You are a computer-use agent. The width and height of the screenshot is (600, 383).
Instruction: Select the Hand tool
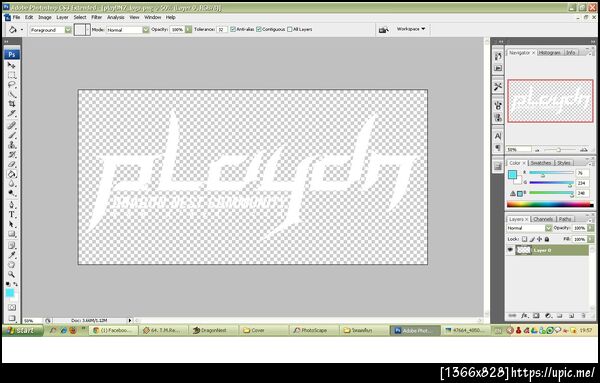pyautogui.click(x=11, y=265)
